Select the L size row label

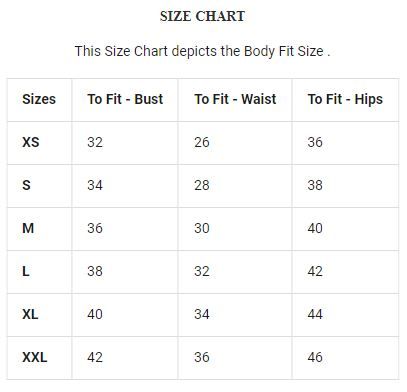point(26,271)
